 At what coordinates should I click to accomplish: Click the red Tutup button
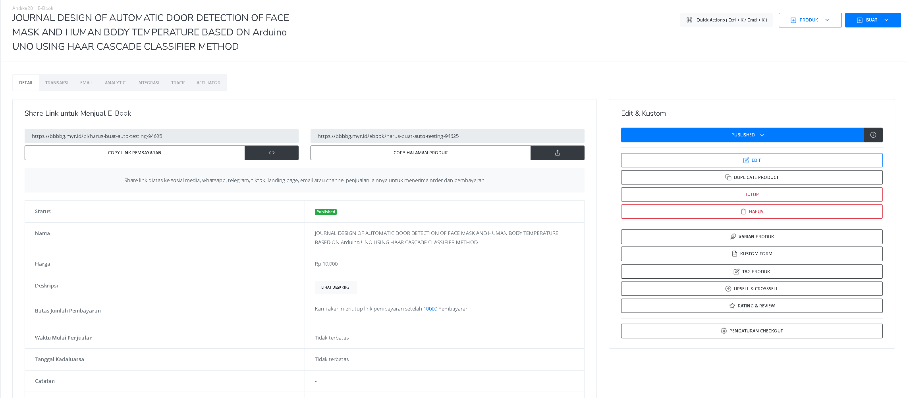tap(752, 194)
